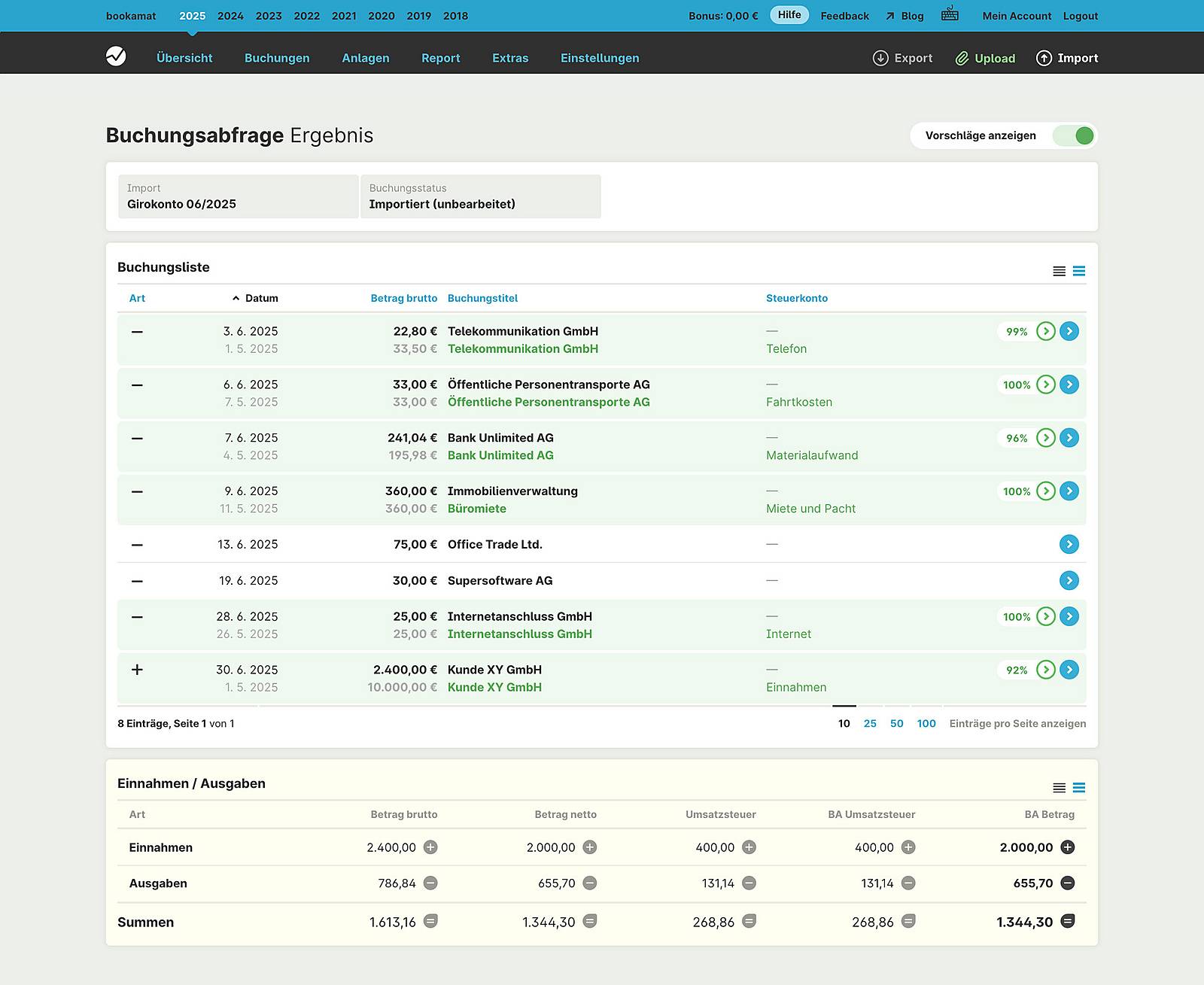Open the Report menu
The image size is (1204, 985).
click(441, 58)
